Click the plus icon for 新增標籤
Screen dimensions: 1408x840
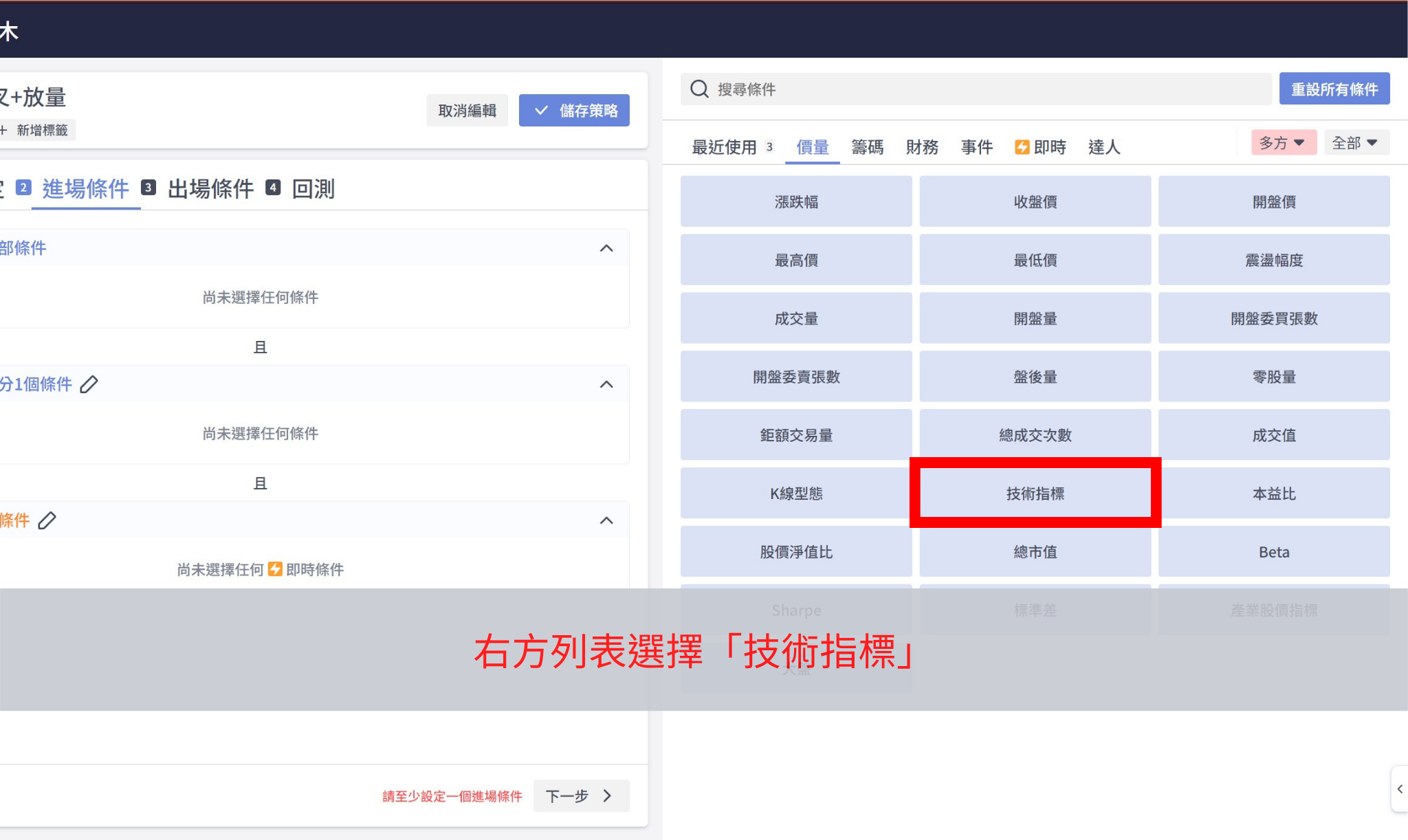[x=3, y=130]
